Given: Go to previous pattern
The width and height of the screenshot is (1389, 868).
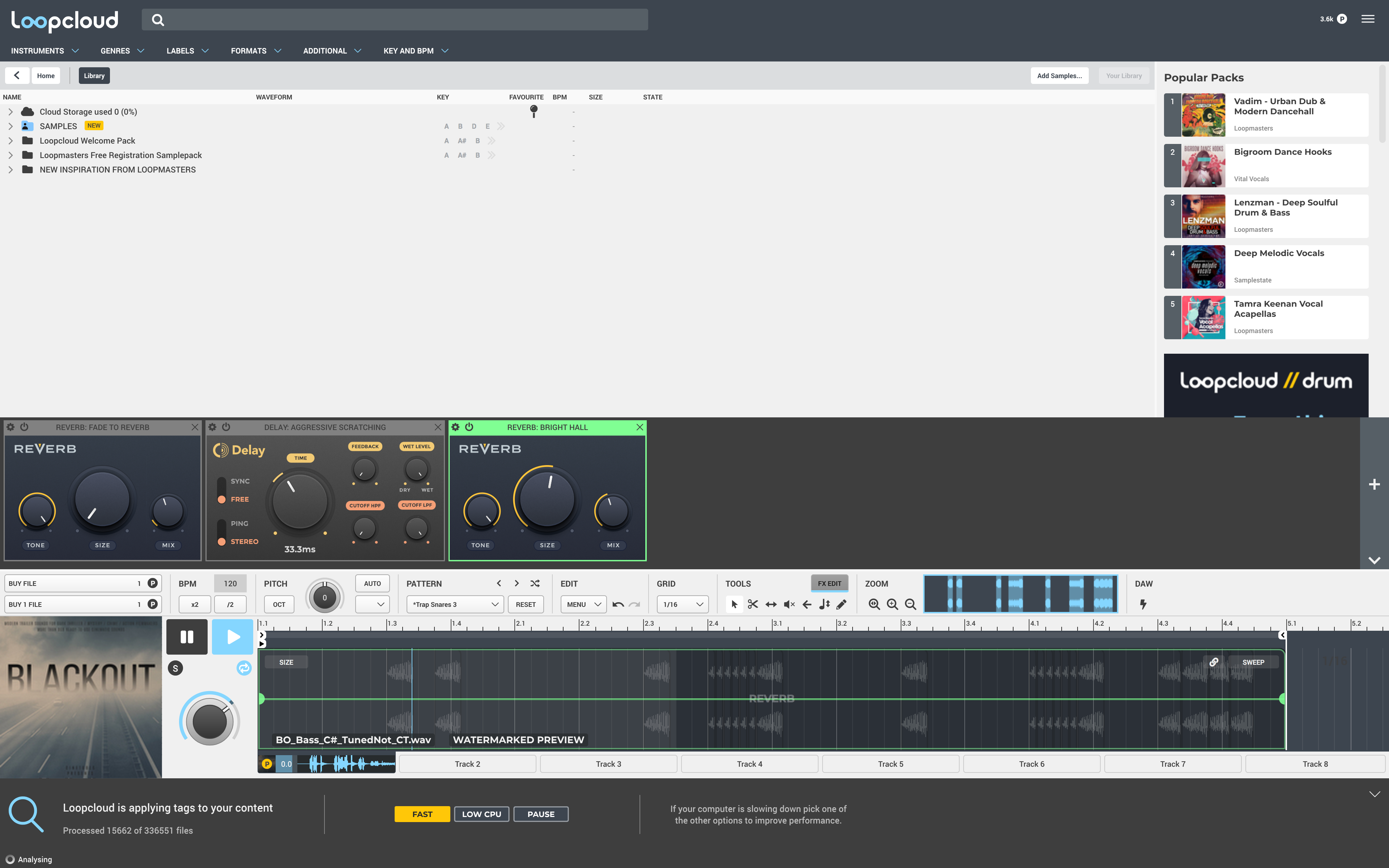Looking at the screenshot, I should tap(499, 583).
